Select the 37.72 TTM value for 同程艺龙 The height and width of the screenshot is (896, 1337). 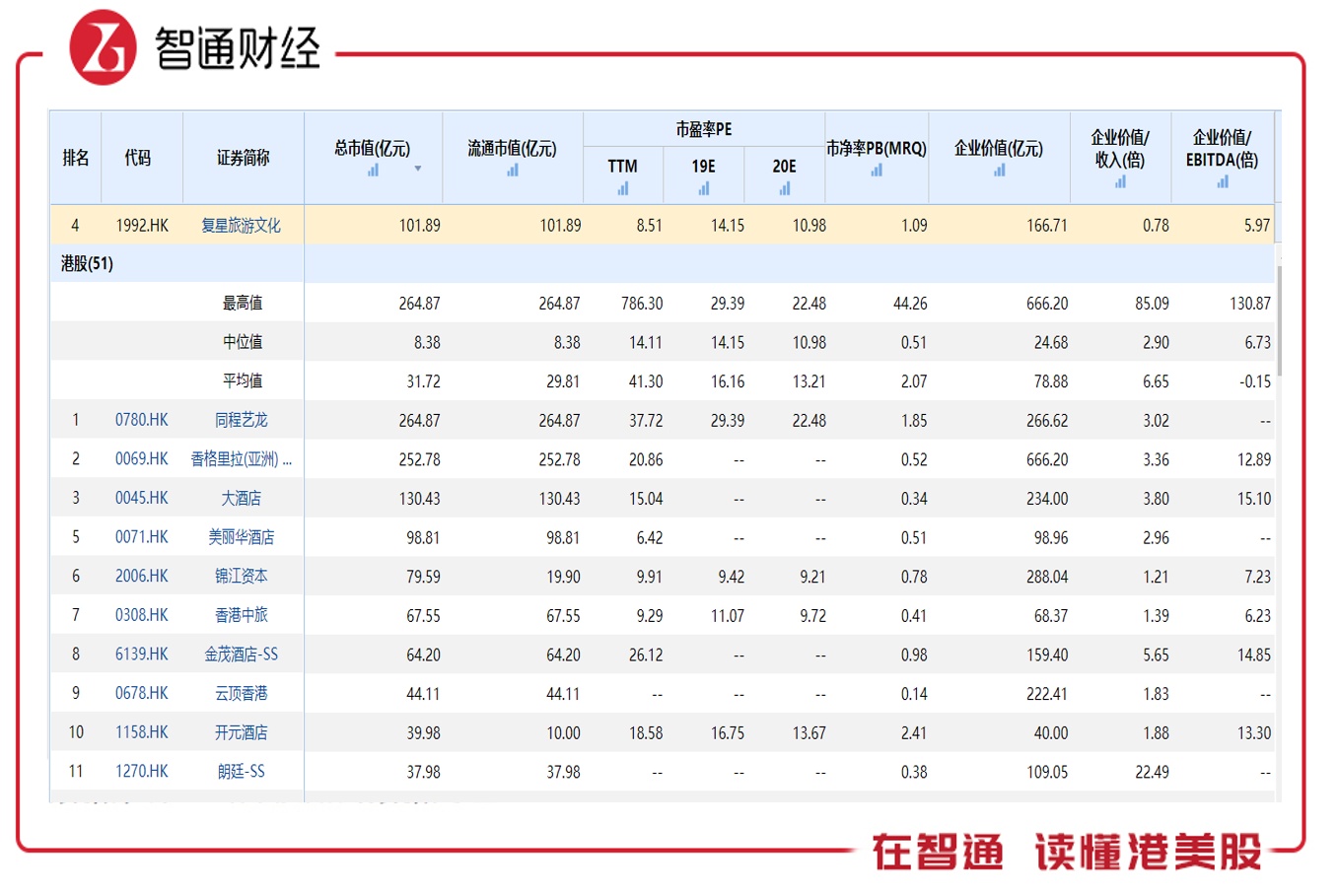(x=646, y=420)
